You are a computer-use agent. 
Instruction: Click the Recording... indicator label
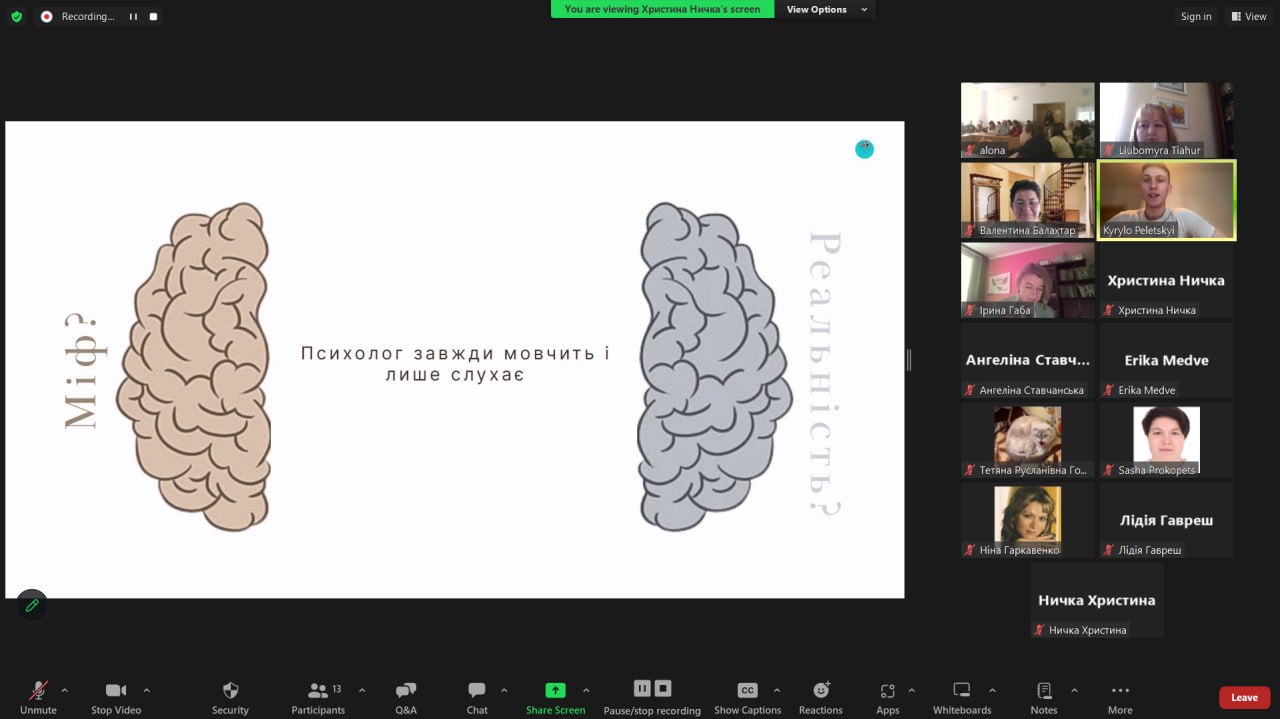(x=88, y=17)
